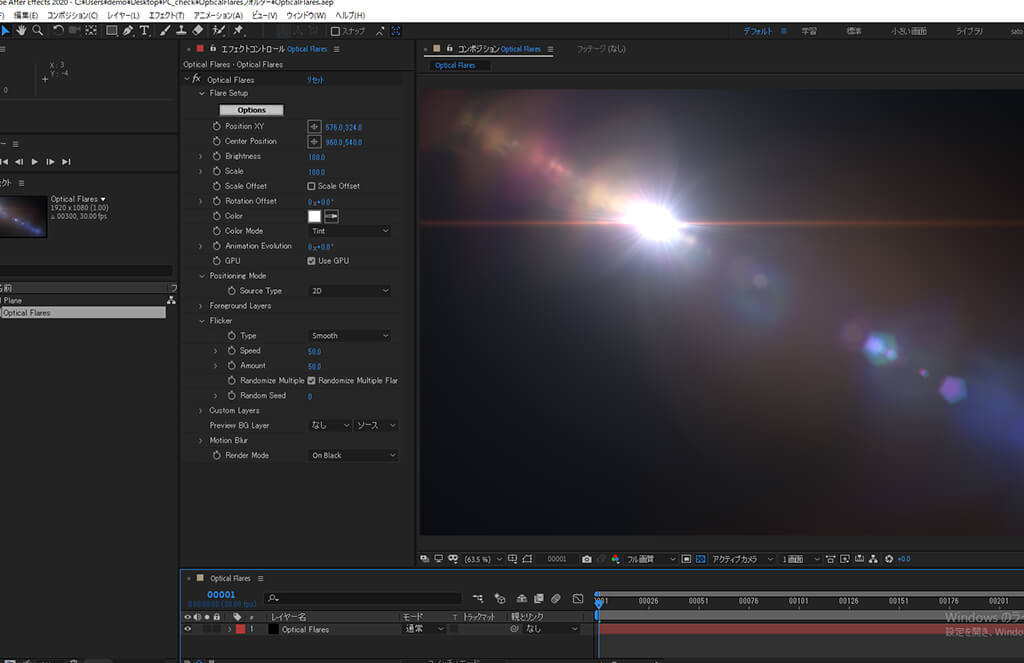Click the リセット reset link
Screen dimensions: 1024x663
click(x=315, y=80)
